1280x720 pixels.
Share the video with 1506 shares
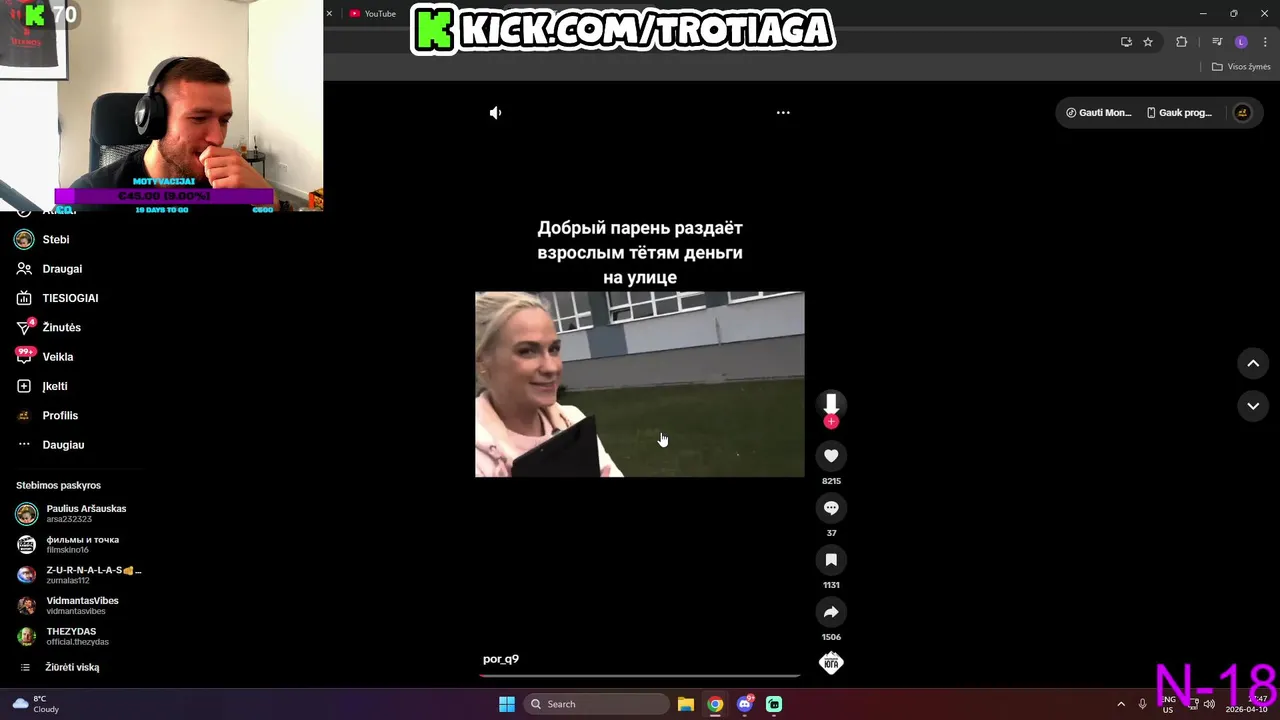(x=831, y=612)
